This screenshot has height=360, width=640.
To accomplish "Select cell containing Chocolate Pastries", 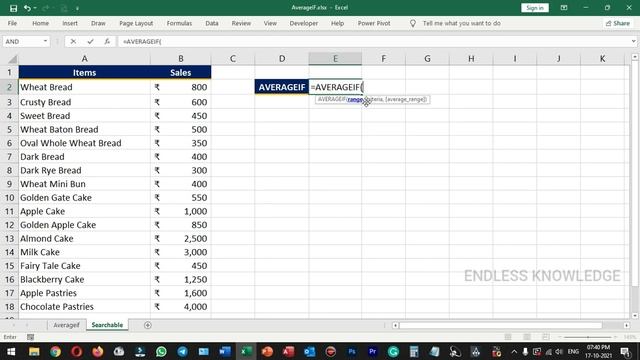I will (84, 307).
